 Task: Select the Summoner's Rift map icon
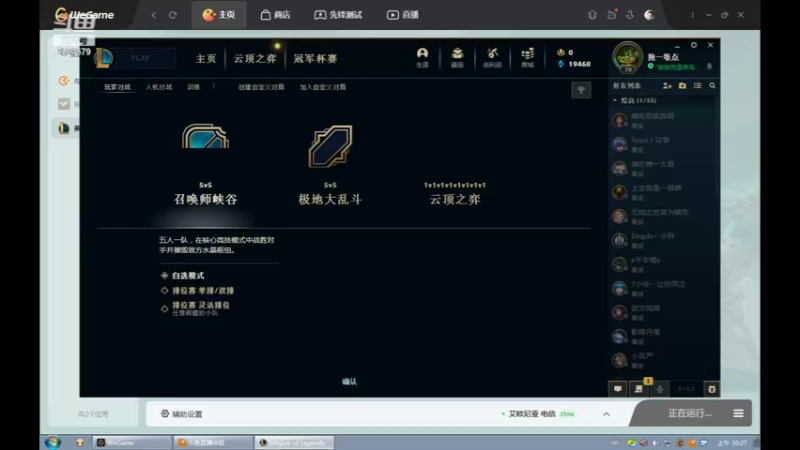tap(206, 137)
